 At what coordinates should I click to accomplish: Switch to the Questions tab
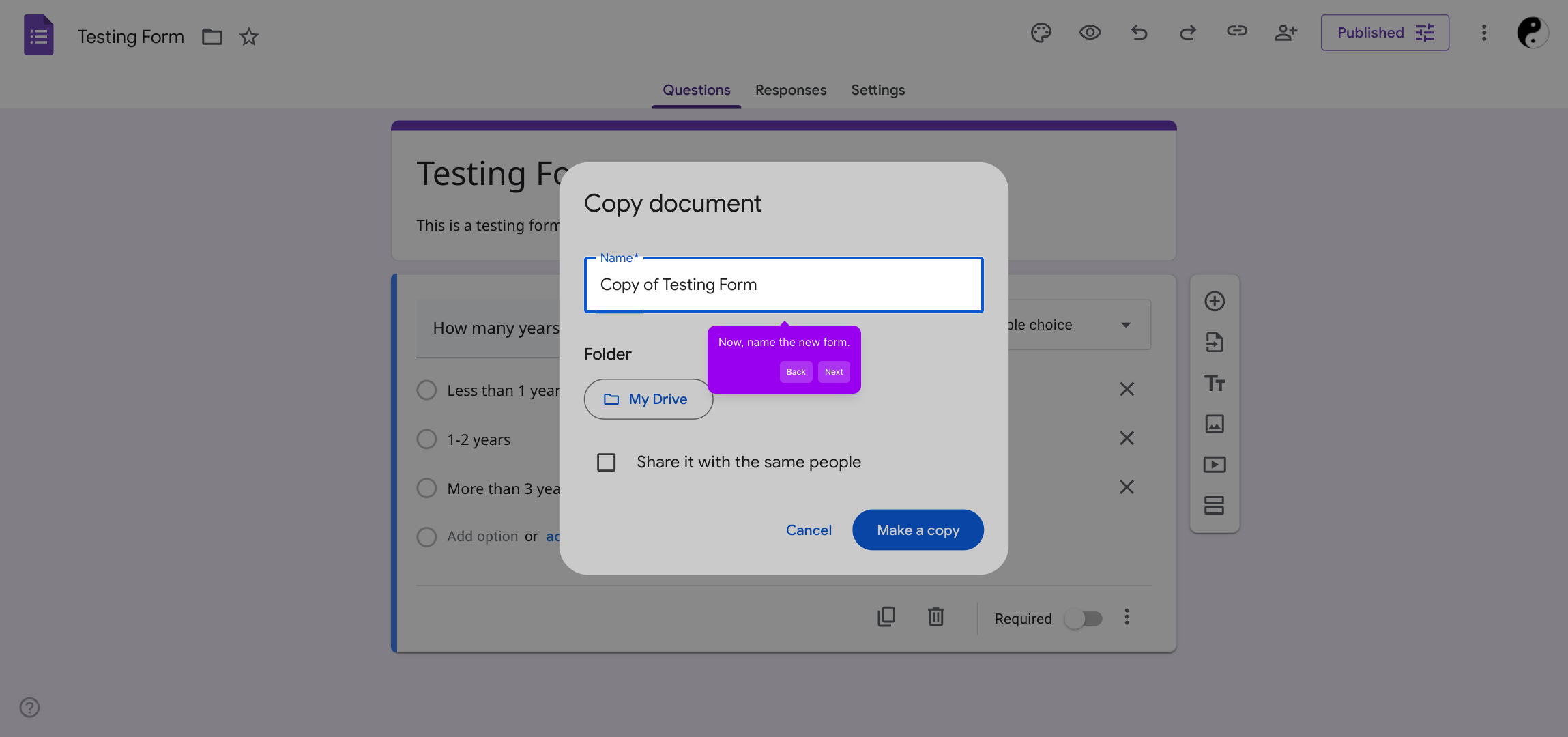696,90
